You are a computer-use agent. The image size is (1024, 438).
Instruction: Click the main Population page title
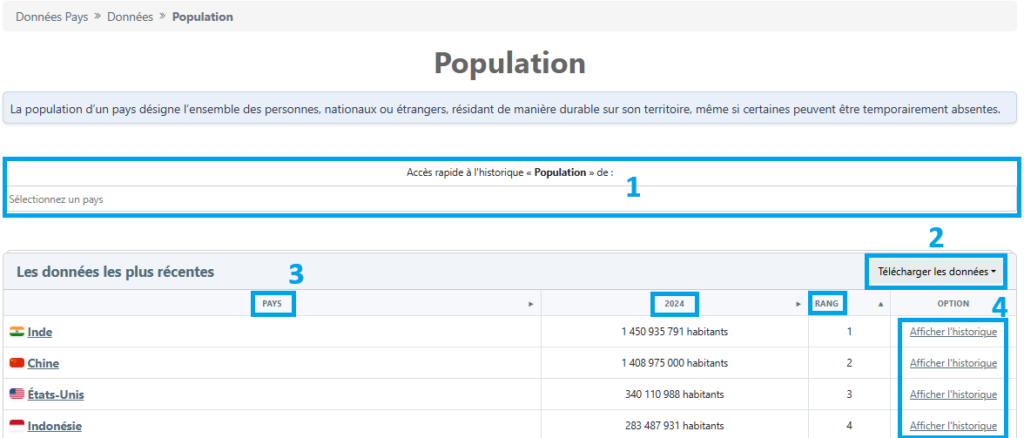coord(510,63)
